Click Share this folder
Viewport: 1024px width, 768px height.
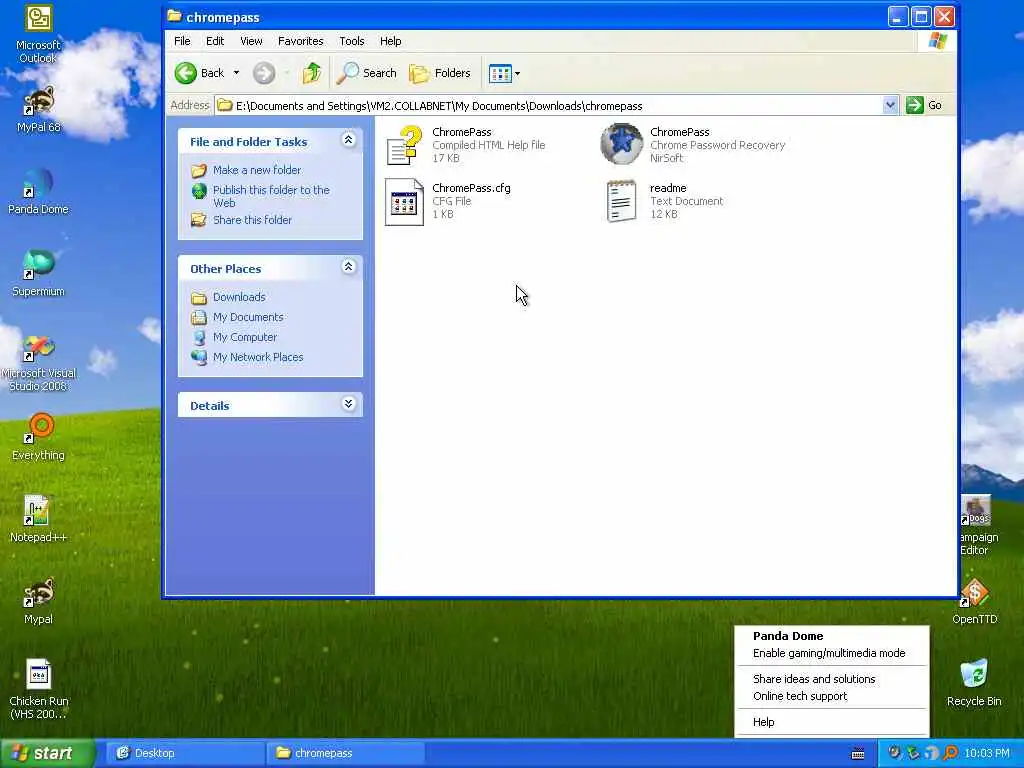pyautogui.click(x=252, y=220)
